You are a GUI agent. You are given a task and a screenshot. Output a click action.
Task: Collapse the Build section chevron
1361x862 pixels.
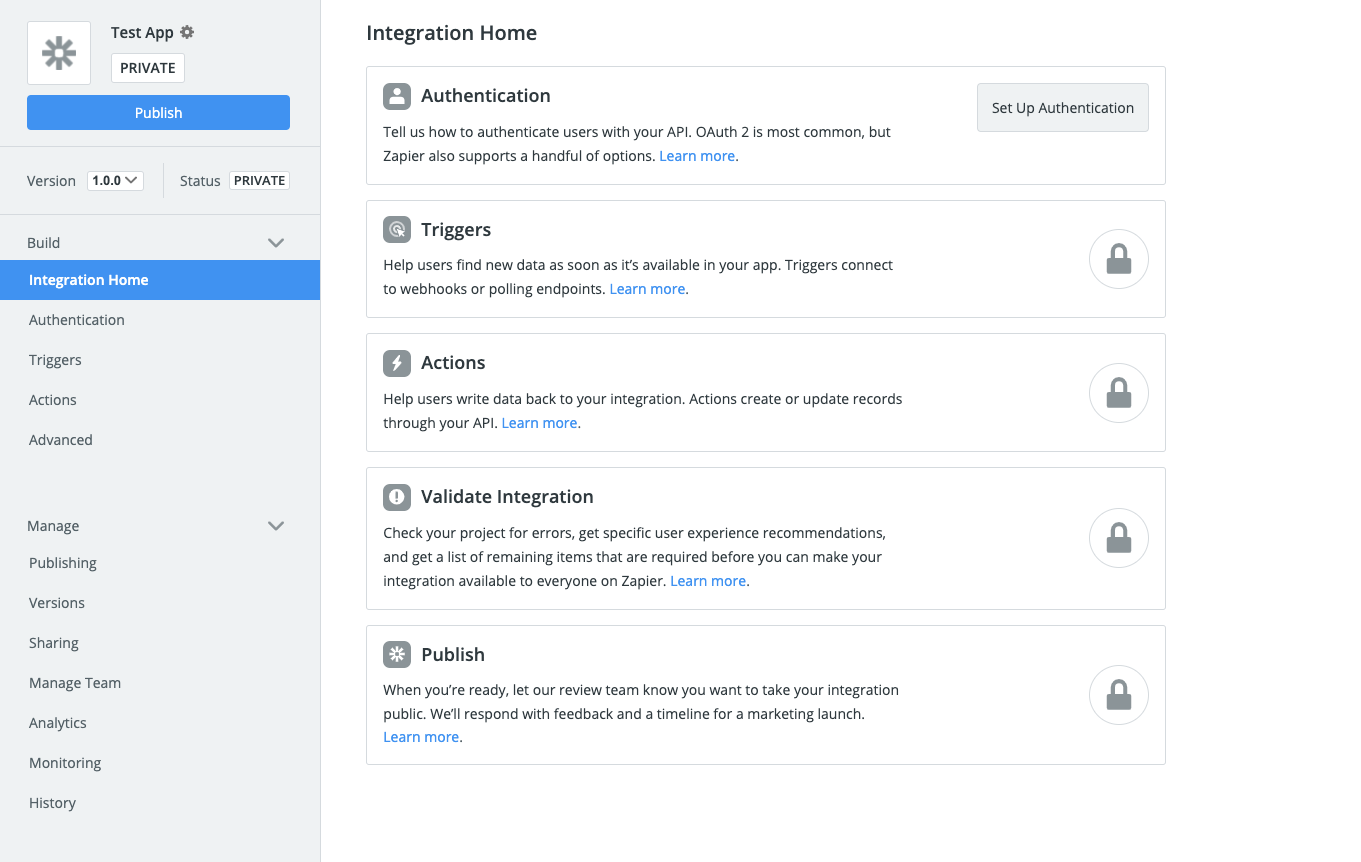pyautogui.click(x=276, y=243)
